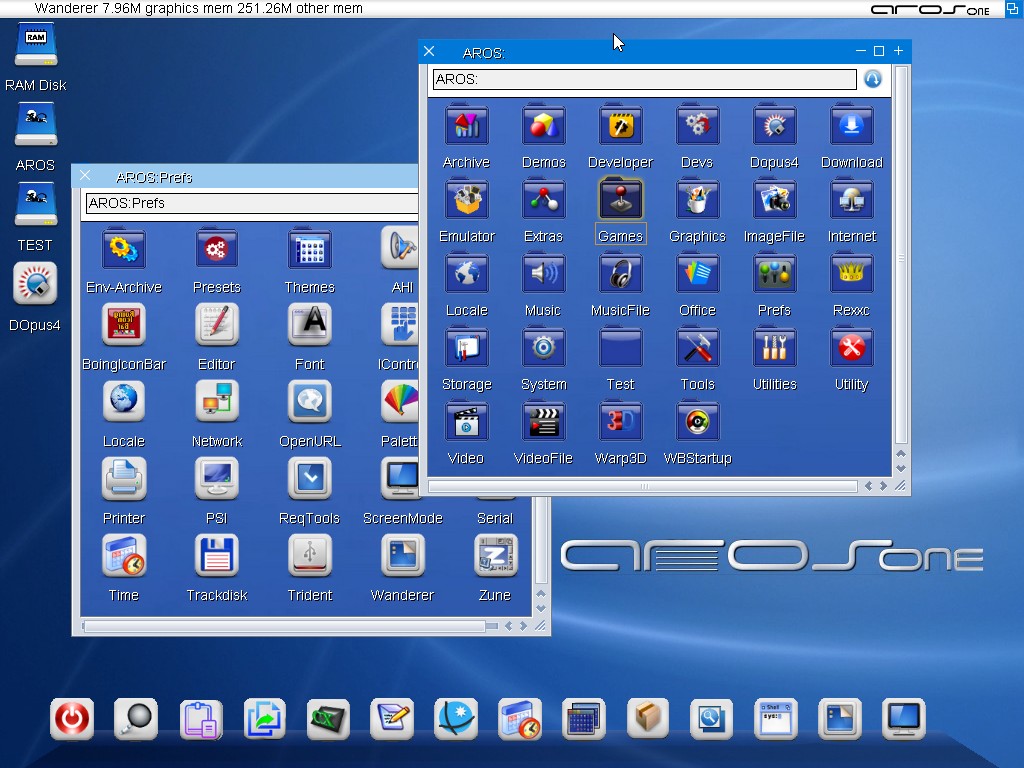Image resolution: width=1024 pixels, height=768 pixels.
Task: Open the Games drawer icon
Action: click(620, 199)
